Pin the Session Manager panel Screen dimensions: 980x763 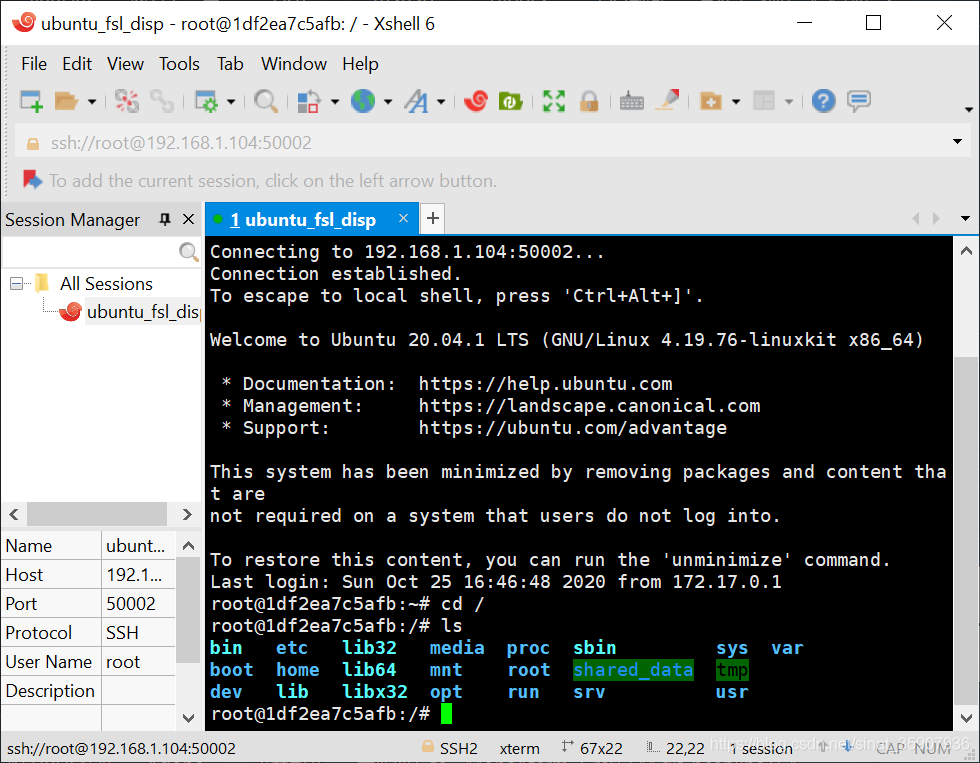click(x=165, y=219)
